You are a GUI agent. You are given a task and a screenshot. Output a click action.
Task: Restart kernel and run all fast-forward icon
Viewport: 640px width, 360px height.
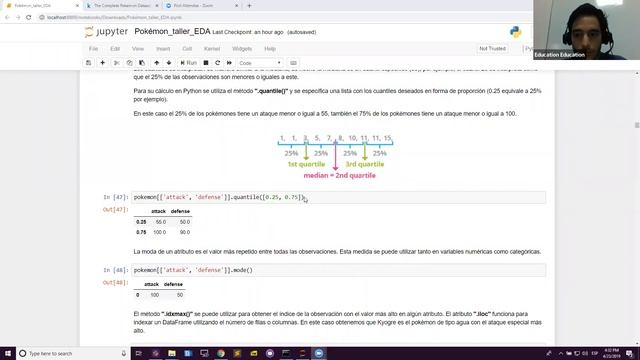click(229, 63)
